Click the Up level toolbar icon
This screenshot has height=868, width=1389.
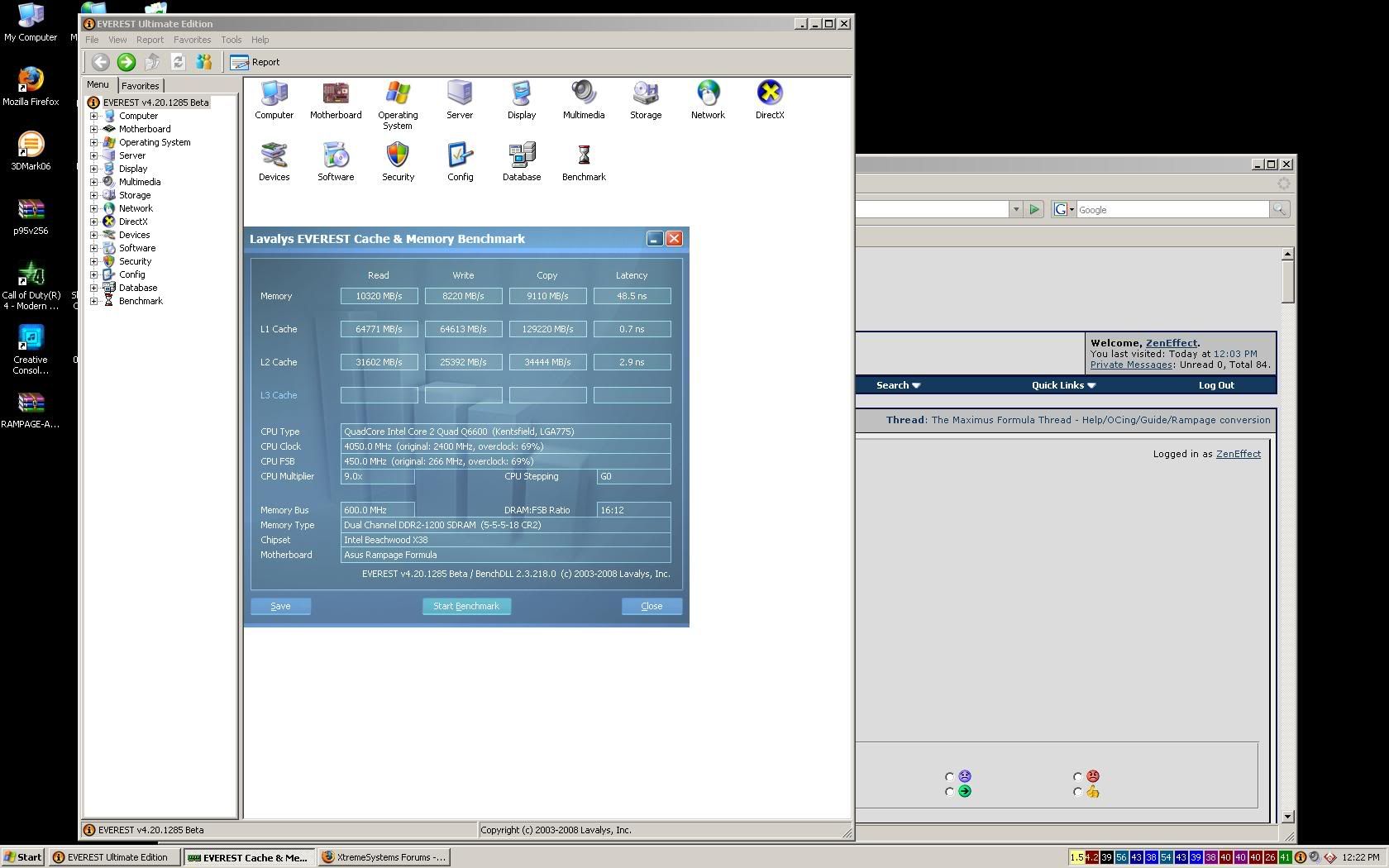tap(152, 62)
